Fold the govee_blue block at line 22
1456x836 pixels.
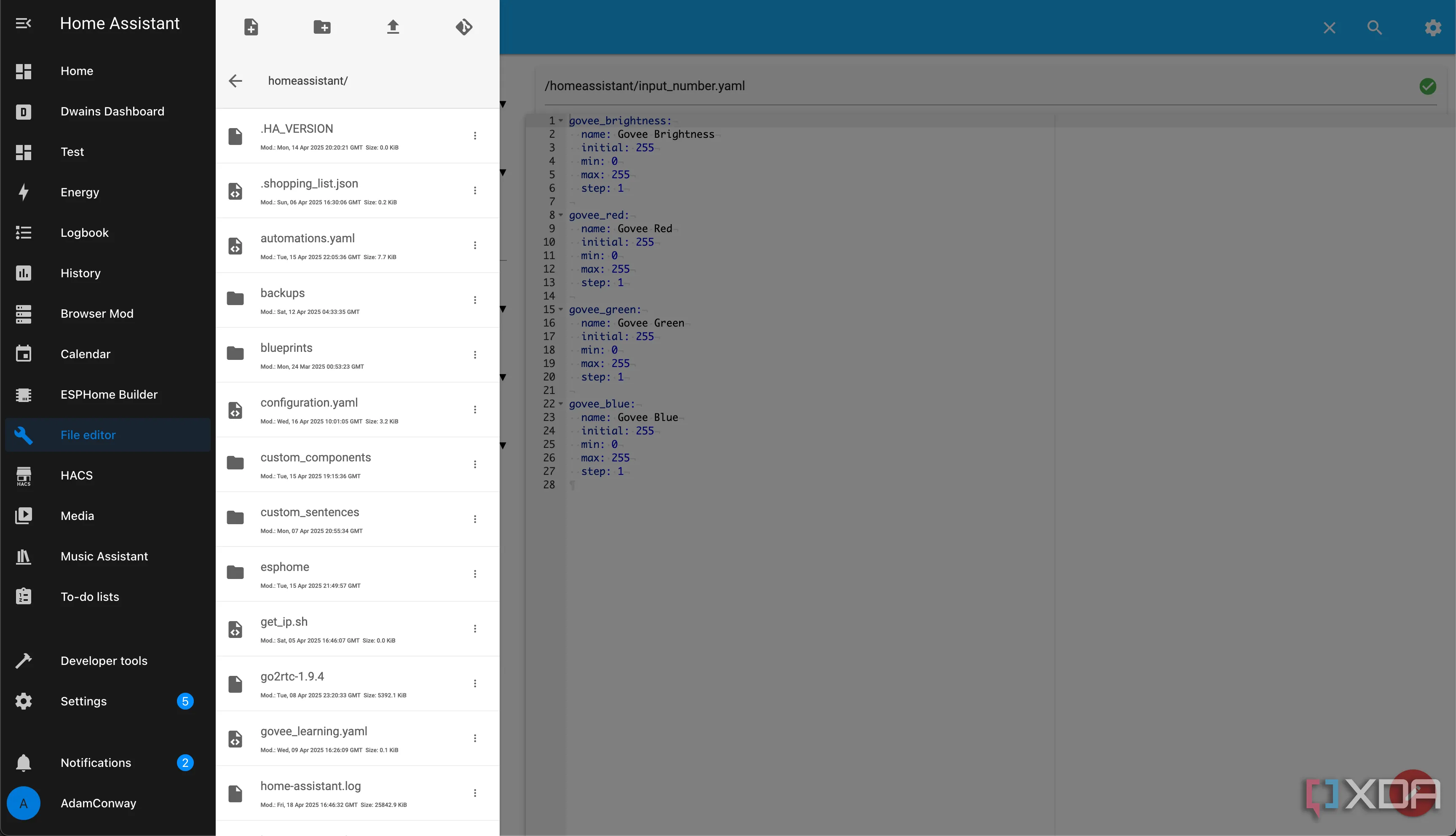[x=561, y=404]
